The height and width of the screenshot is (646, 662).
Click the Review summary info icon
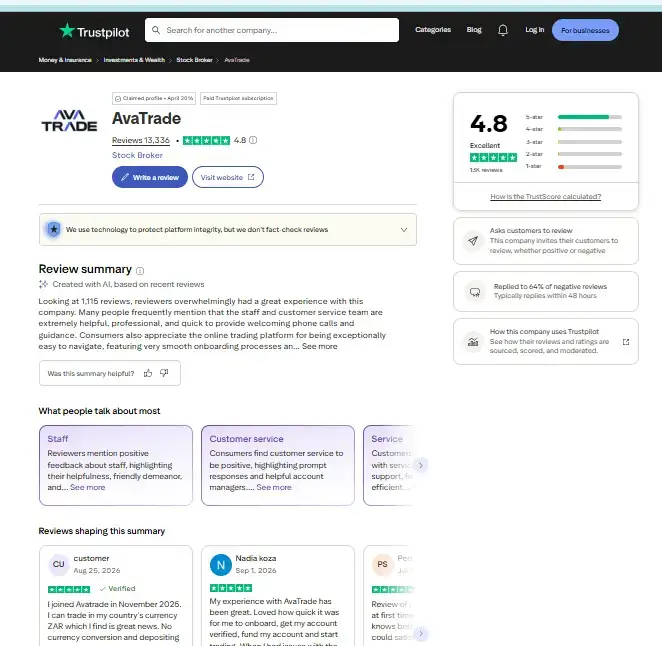pos(140,270)
